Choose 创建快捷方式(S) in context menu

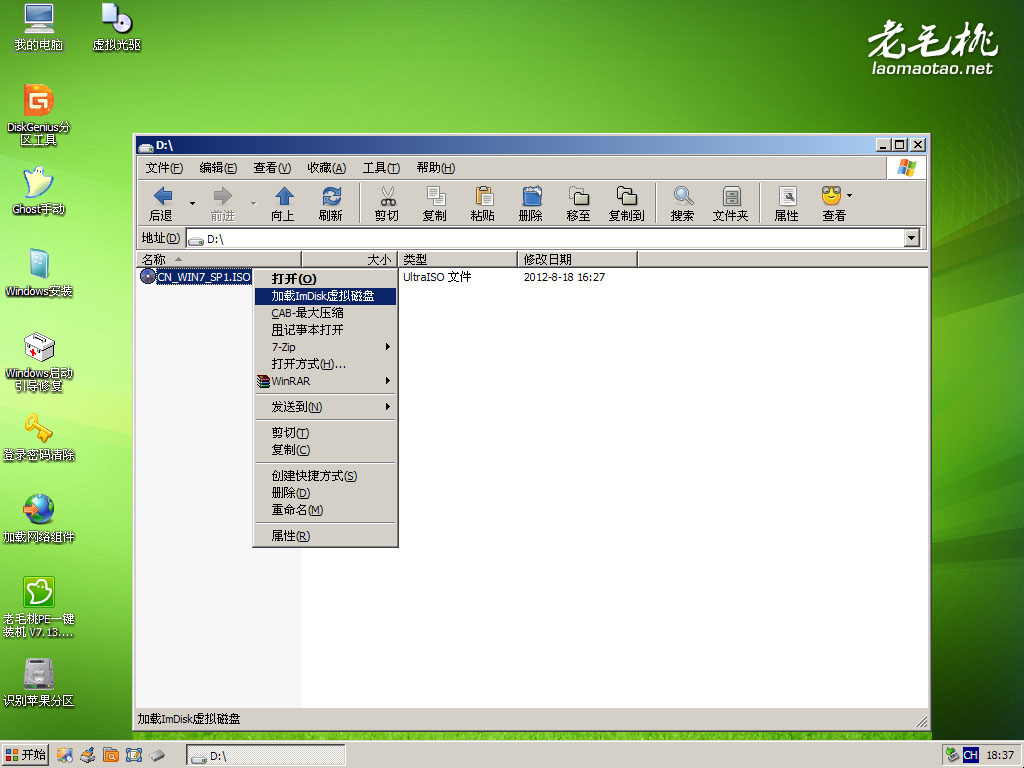point(325,476)
